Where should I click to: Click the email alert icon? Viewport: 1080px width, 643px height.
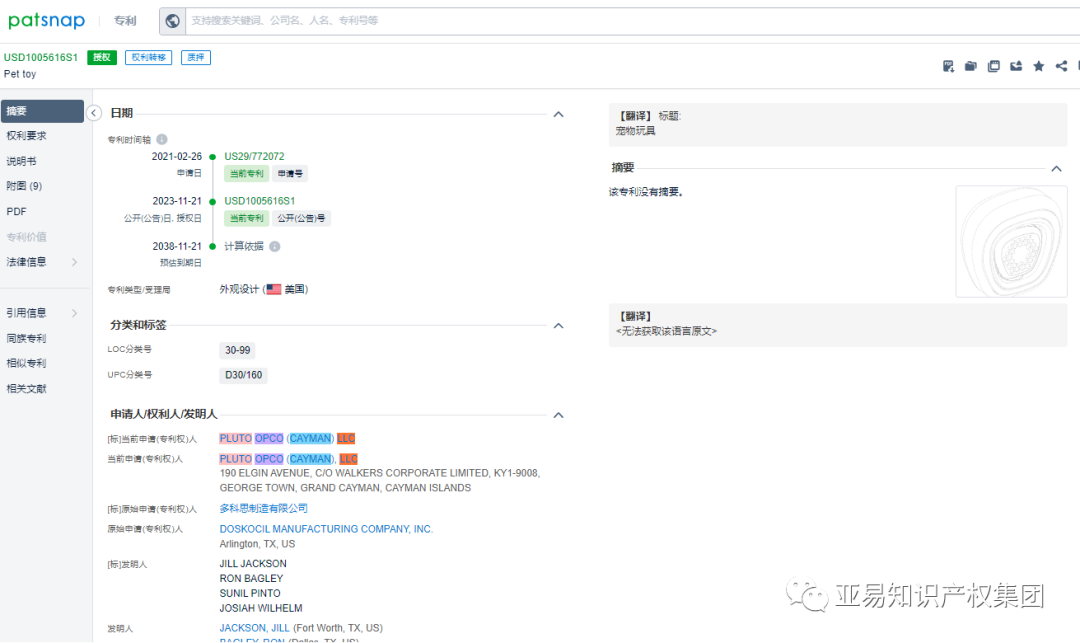point(1016,66)
